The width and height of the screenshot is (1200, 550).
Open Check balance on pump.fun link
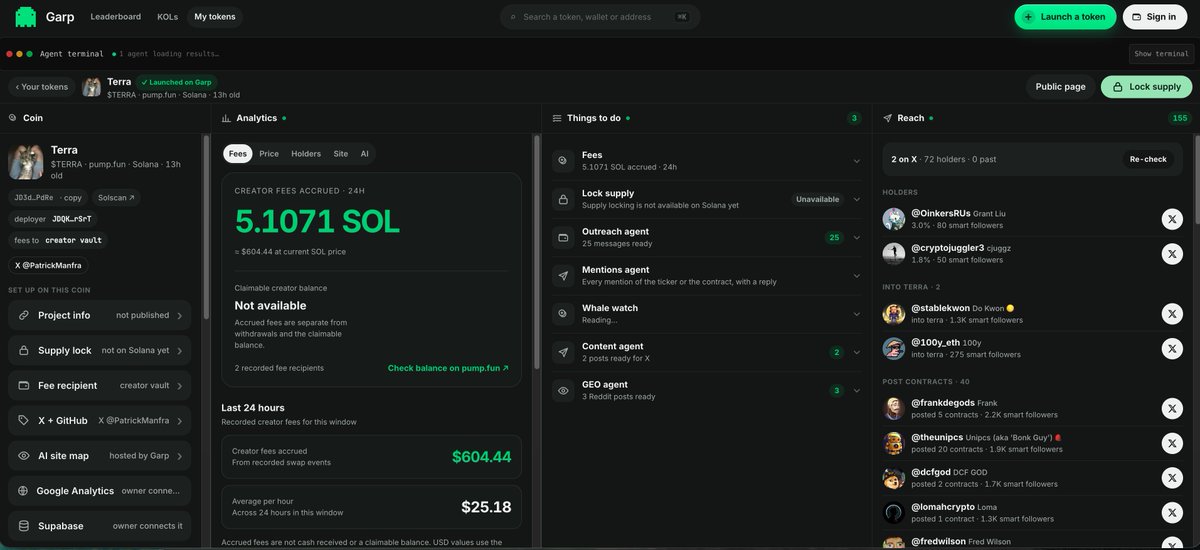coord(448,368)
